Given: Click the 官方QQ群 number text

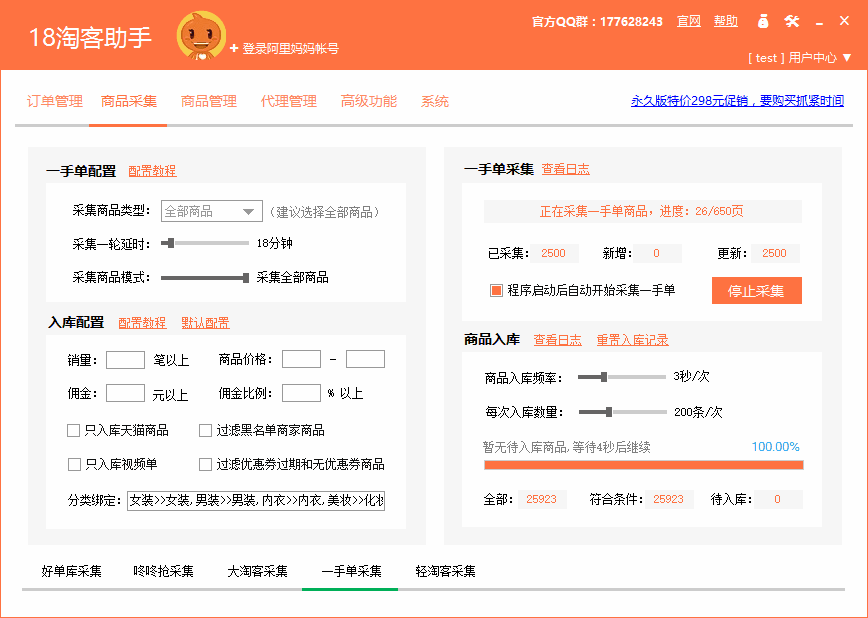Looking at the screenshot, I should [x=597, y=22].
